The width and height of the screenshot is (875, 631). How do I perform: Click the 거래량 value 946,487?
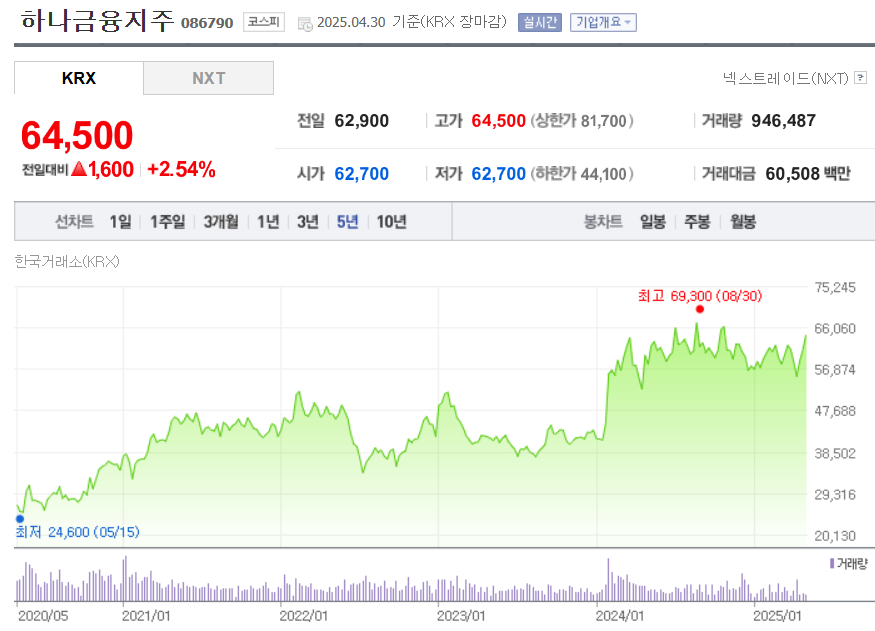tap(783, 121)
